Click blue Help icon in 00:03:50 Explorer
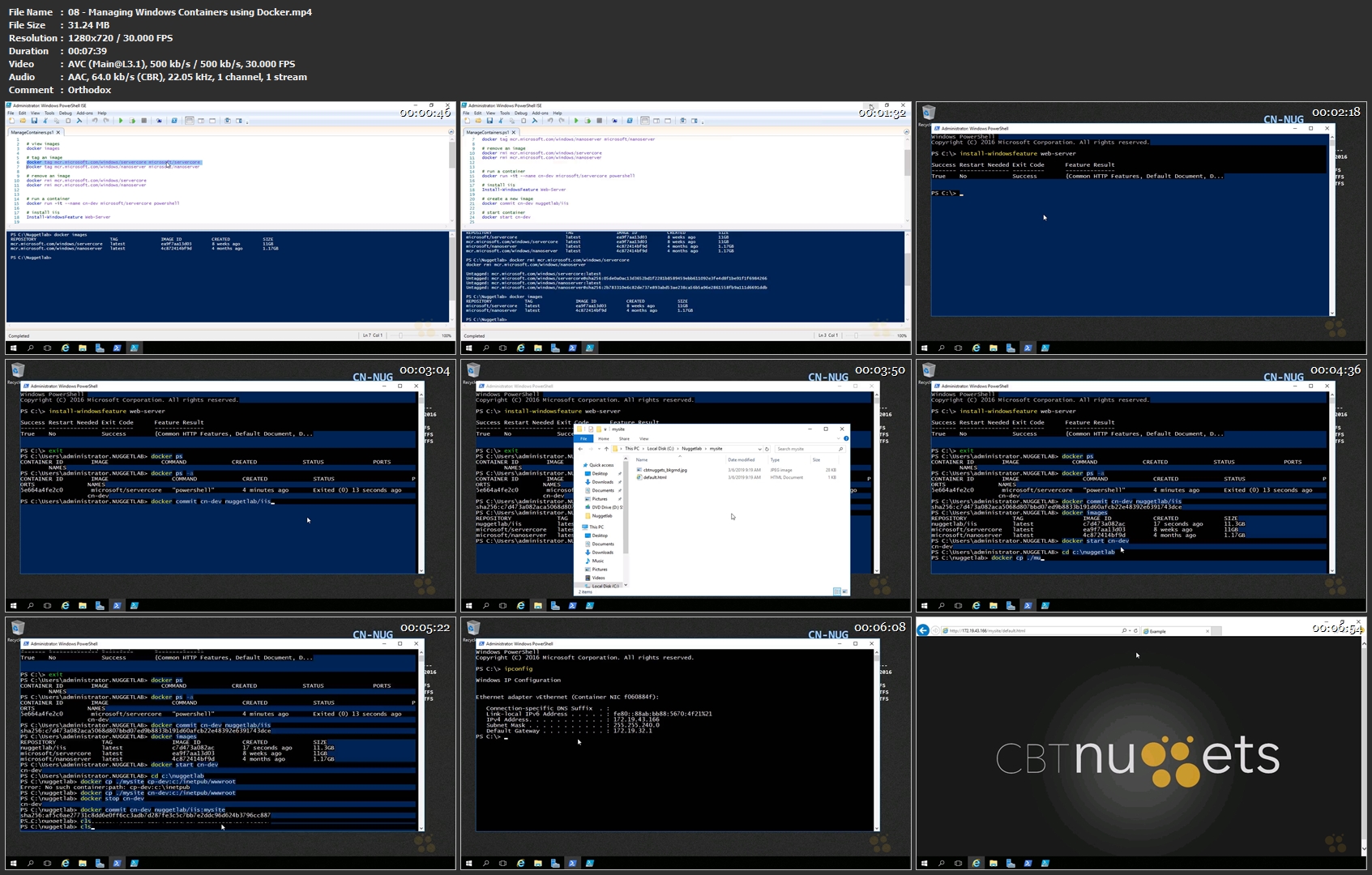The height and width of the screenshot is (875, 1372). 846,438
